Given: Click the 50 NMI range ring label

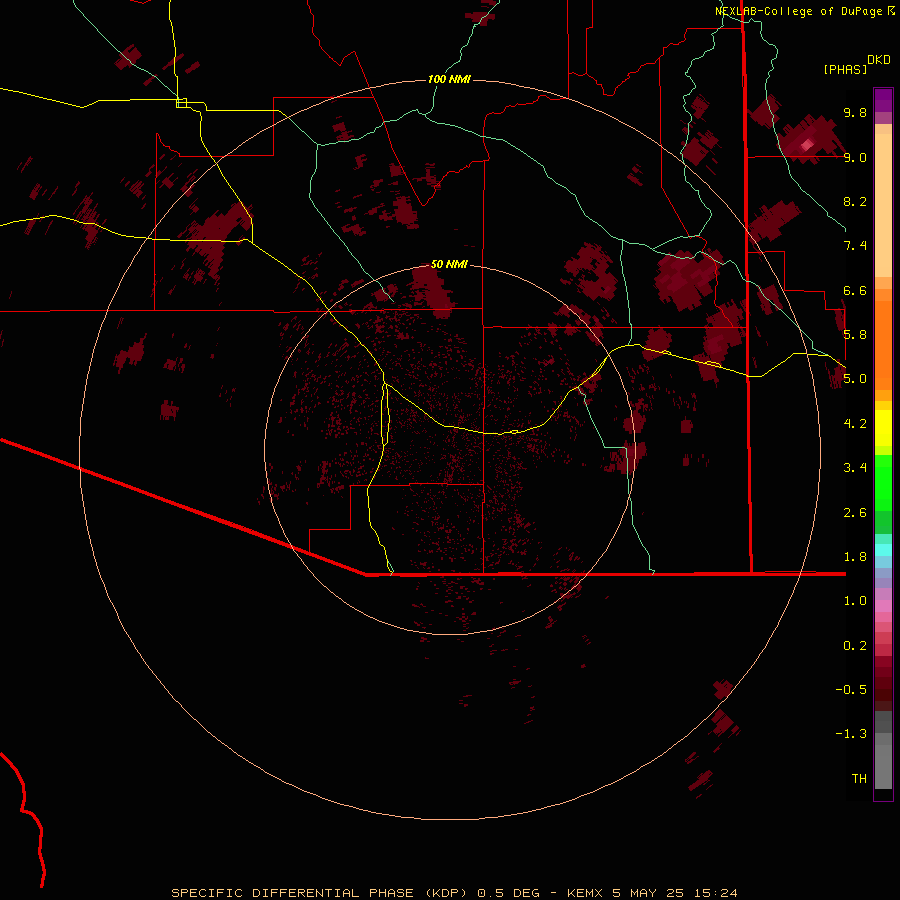Looking at the screenshot, I should (449, 264).
